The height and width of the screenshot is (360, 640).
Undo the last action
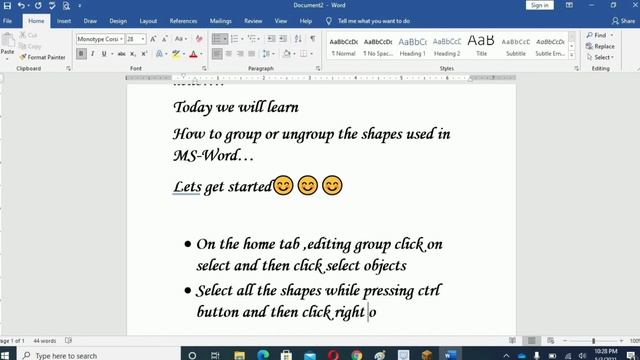21,5
